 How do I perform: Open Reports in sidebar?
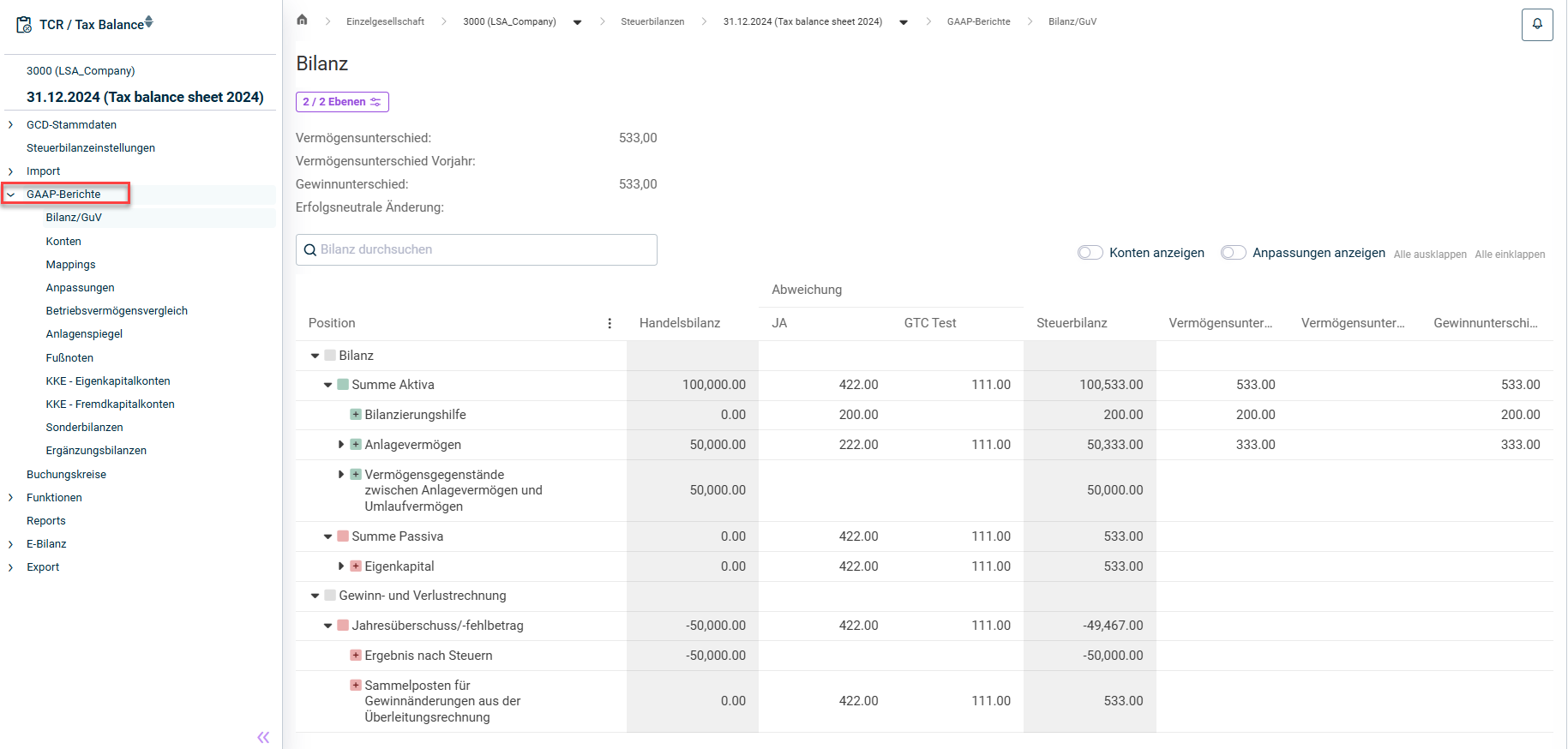45,521
